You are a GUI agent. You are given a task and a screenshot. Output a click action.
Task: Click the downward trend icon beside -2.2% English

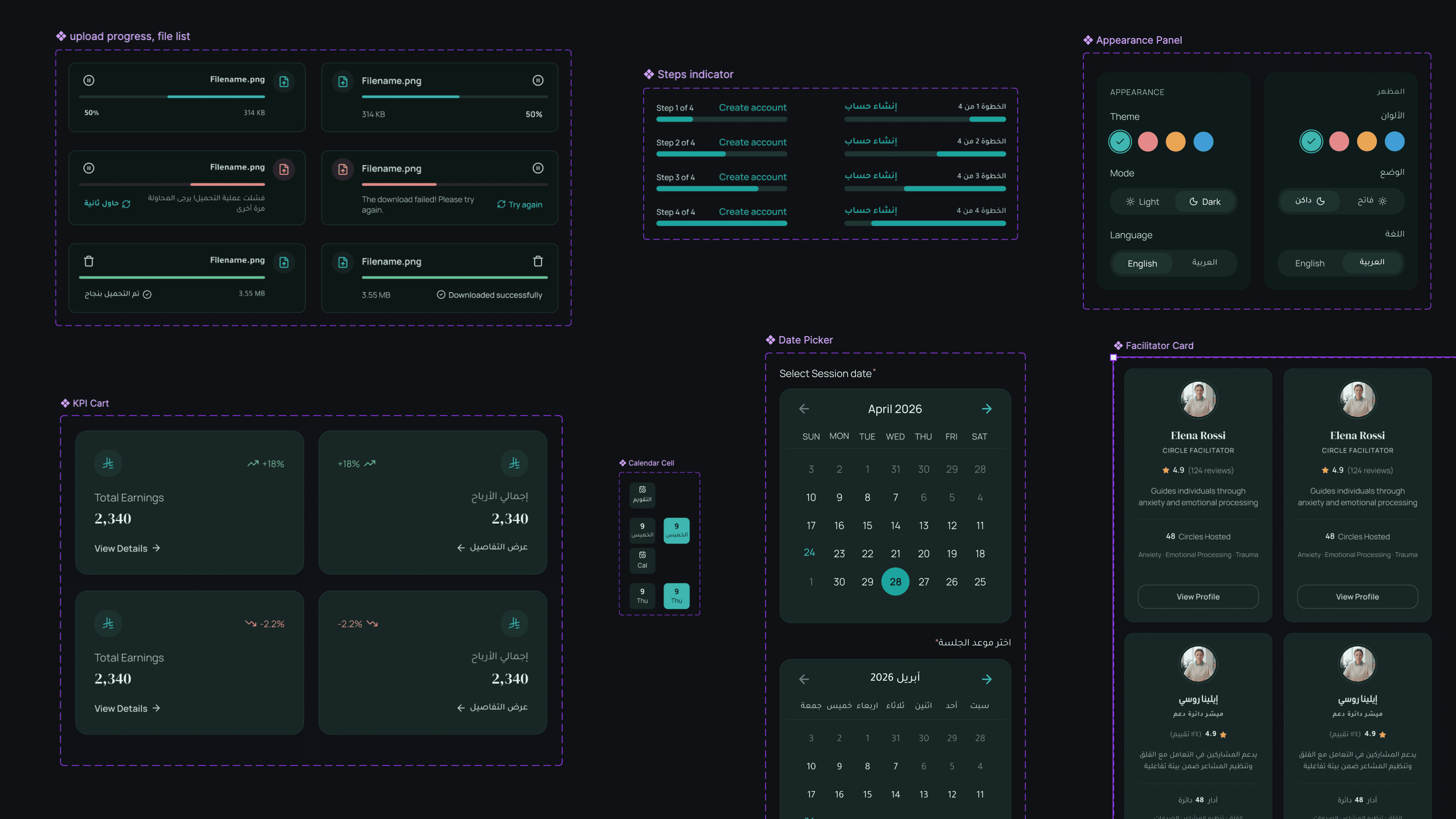250,623
